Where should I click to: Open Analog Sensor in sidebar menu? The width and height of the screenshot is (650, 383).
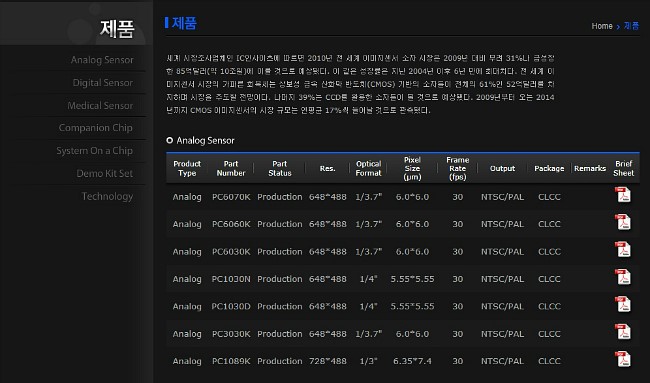(102, 60)
